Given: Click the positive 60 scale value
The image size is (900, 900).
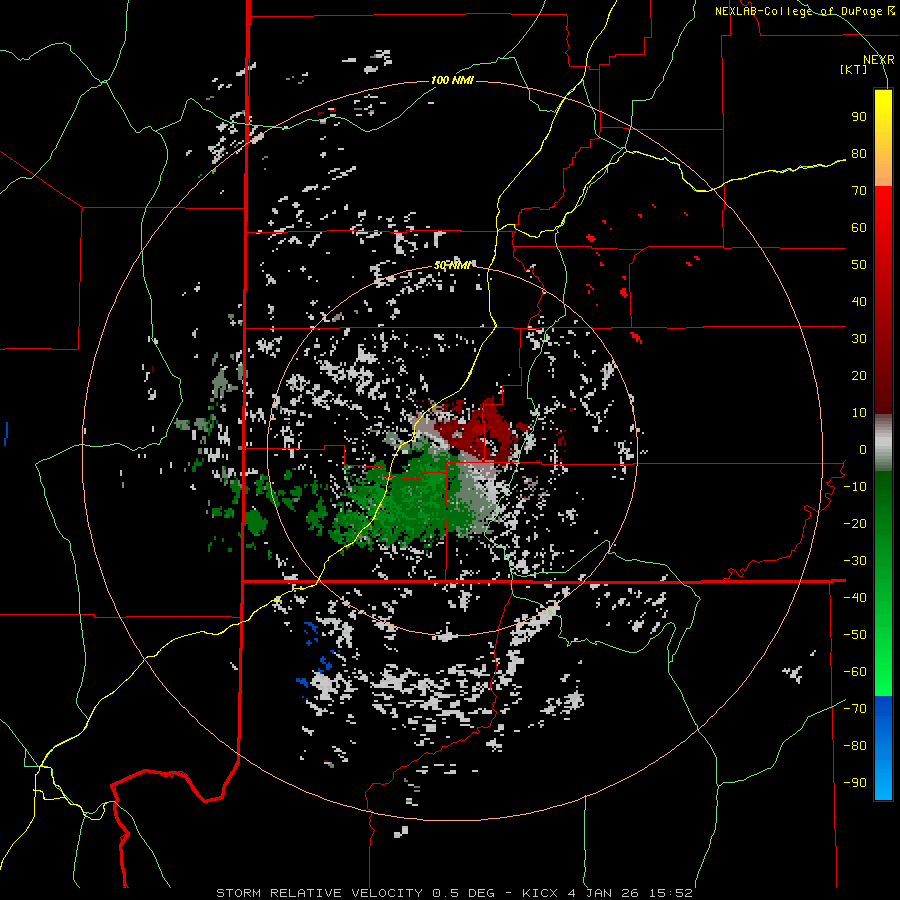Looking at the screenshot, I should pos(859,228).
